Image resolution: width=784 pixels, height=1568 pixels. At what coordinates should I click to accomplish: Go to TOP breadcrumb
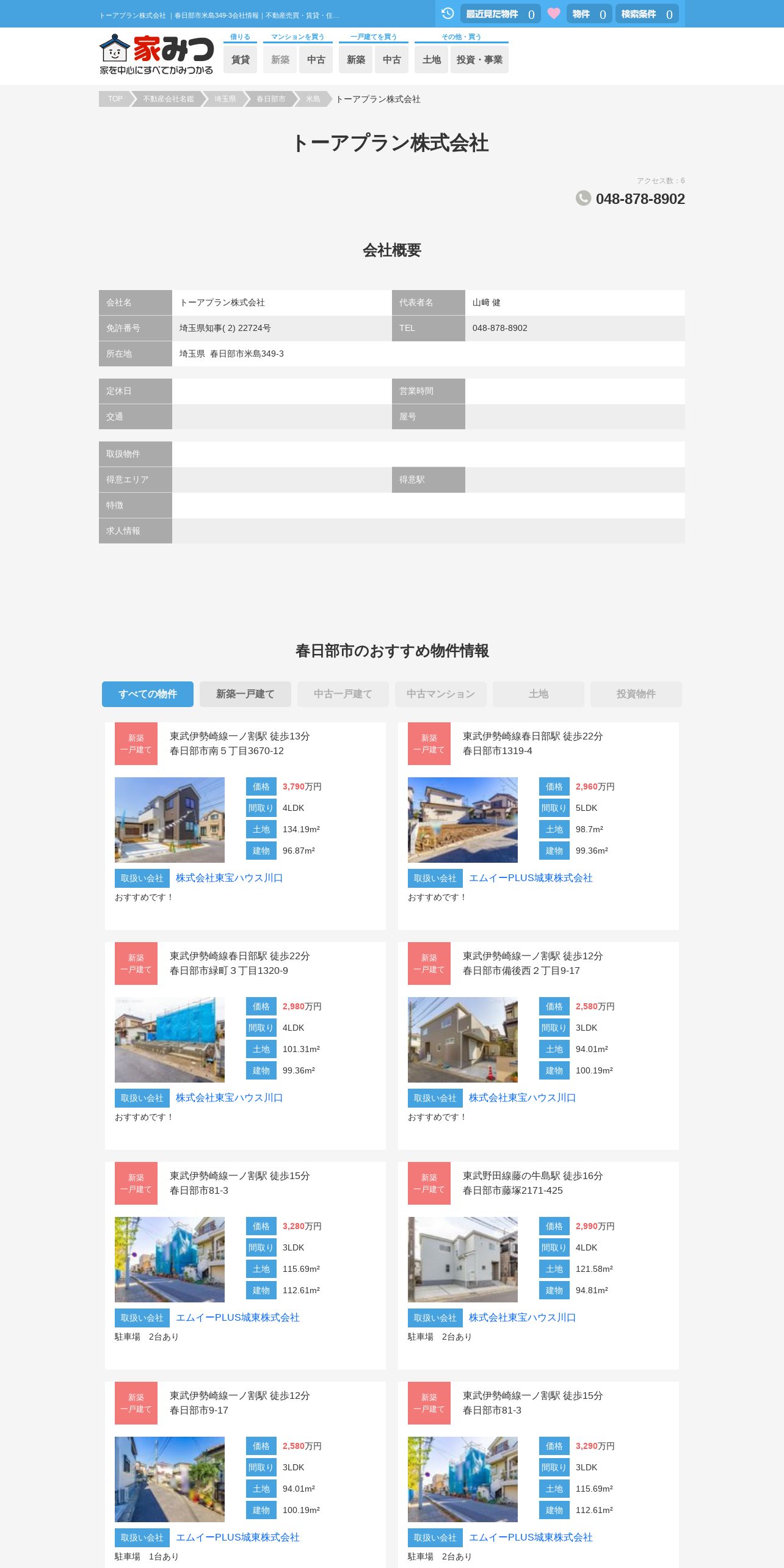coord(115,99)
